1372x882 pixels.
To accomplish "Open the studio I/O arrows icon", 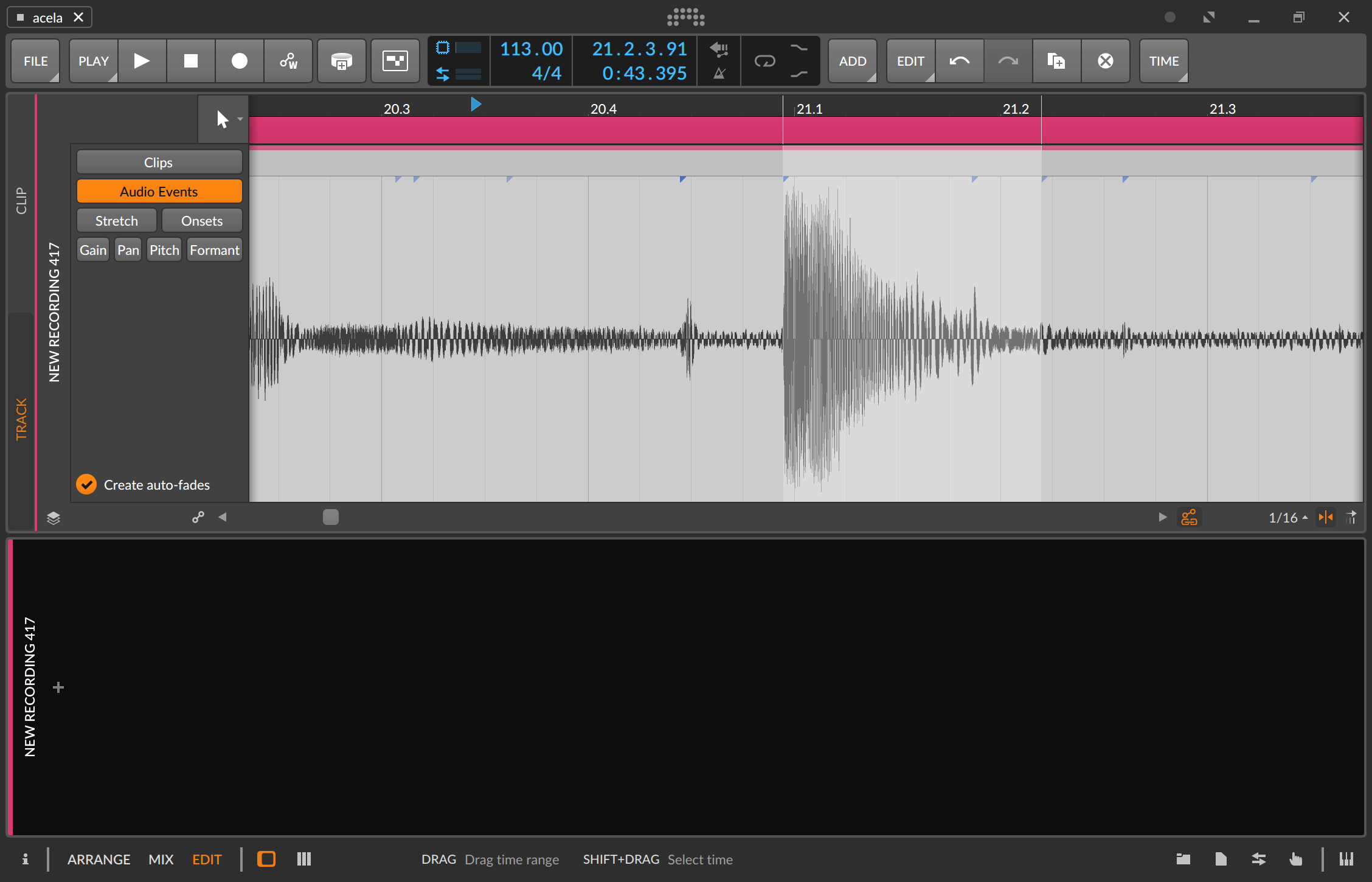I will tap(1258, 859).
